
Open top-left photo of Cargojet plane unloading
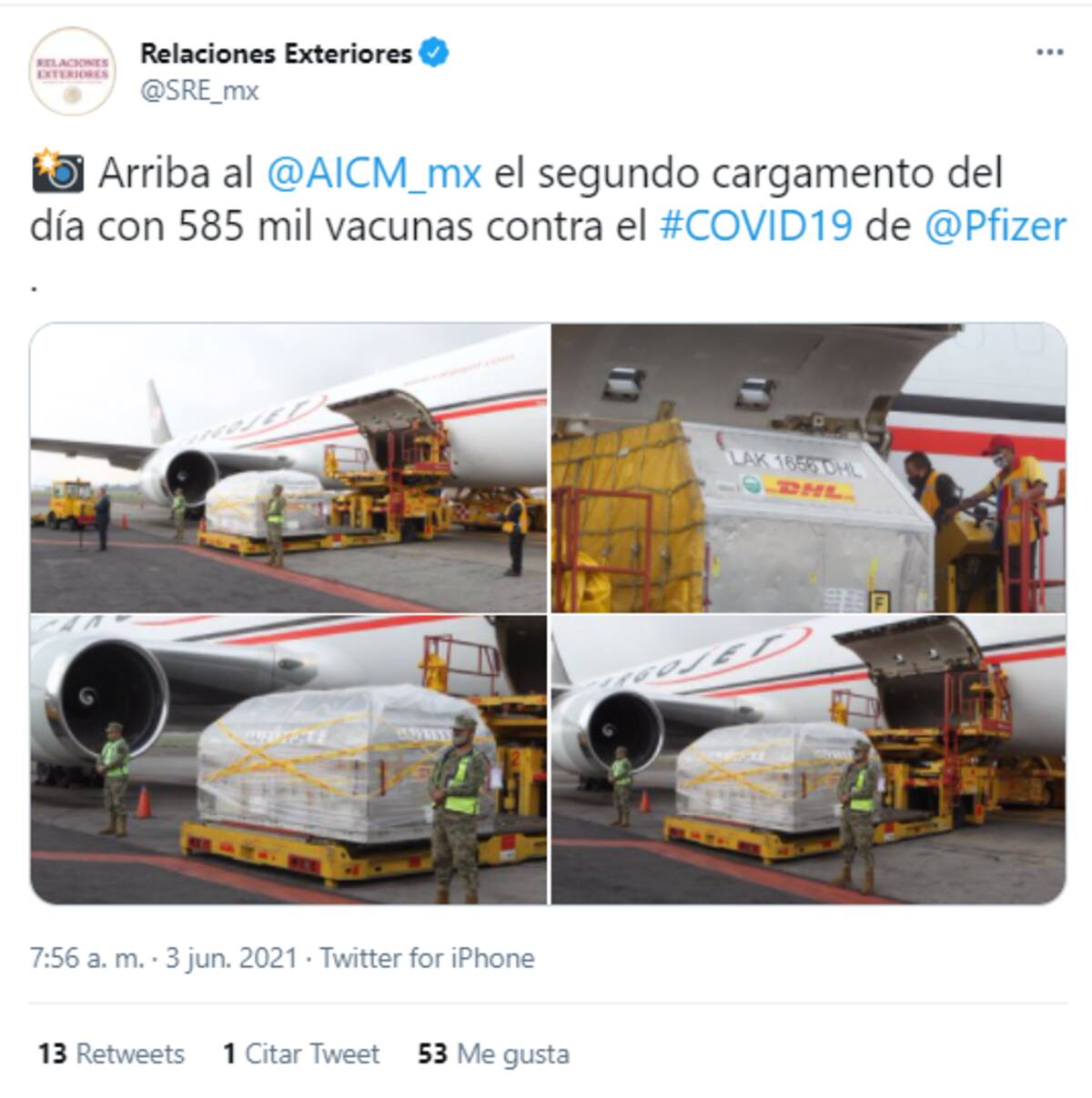coord(289,468)
